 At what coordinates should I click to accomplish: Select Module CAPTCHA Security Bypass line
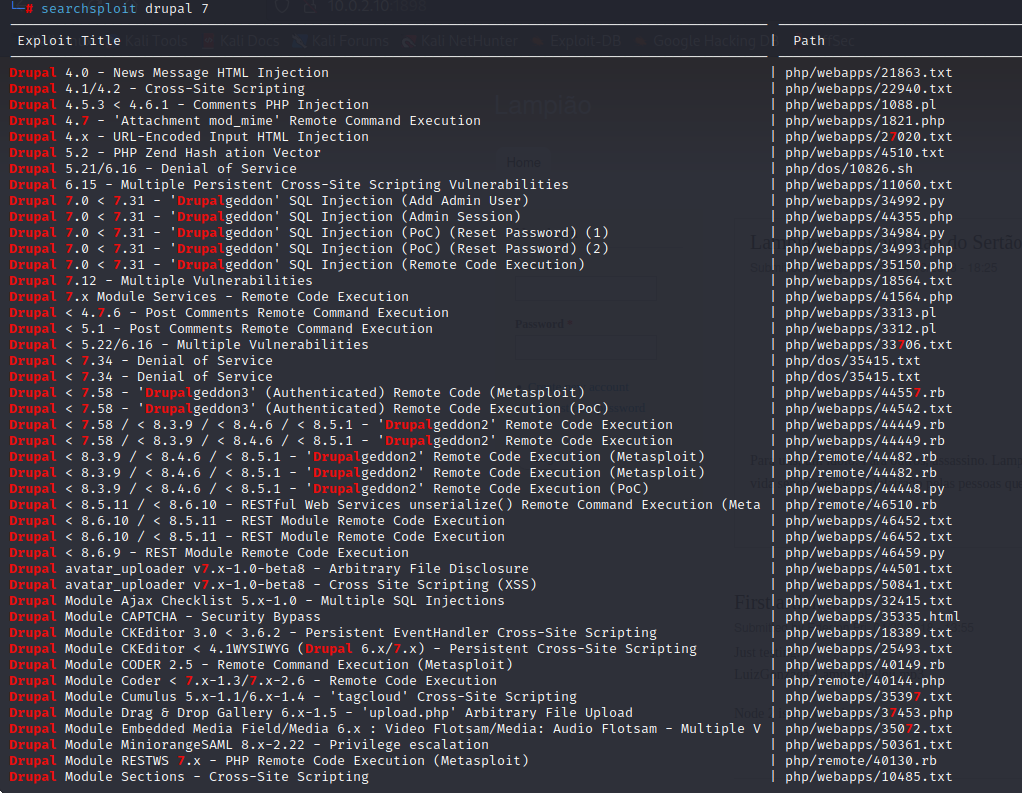coord(165,617)
